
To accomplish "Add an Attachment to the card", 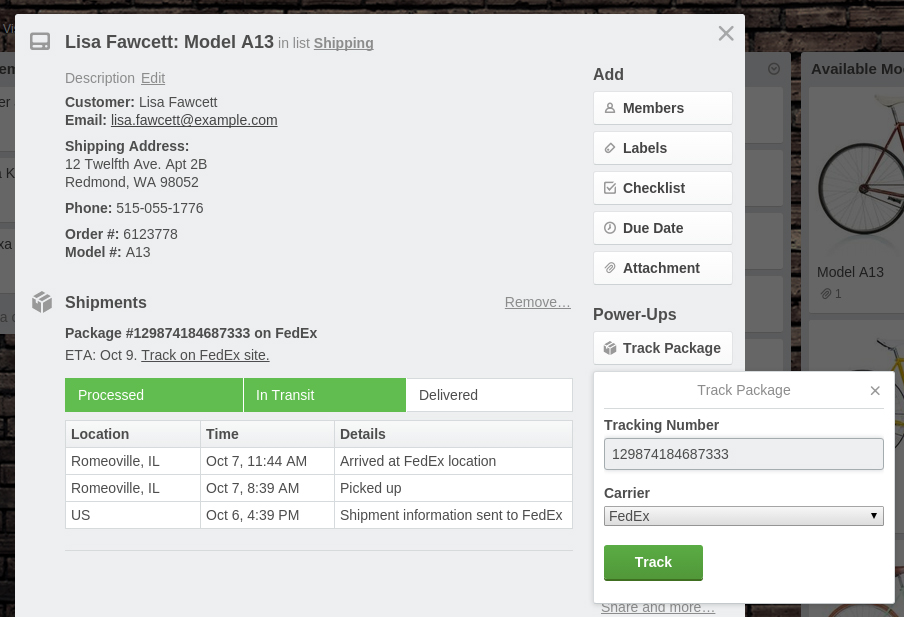I will [x=662, y=268].
